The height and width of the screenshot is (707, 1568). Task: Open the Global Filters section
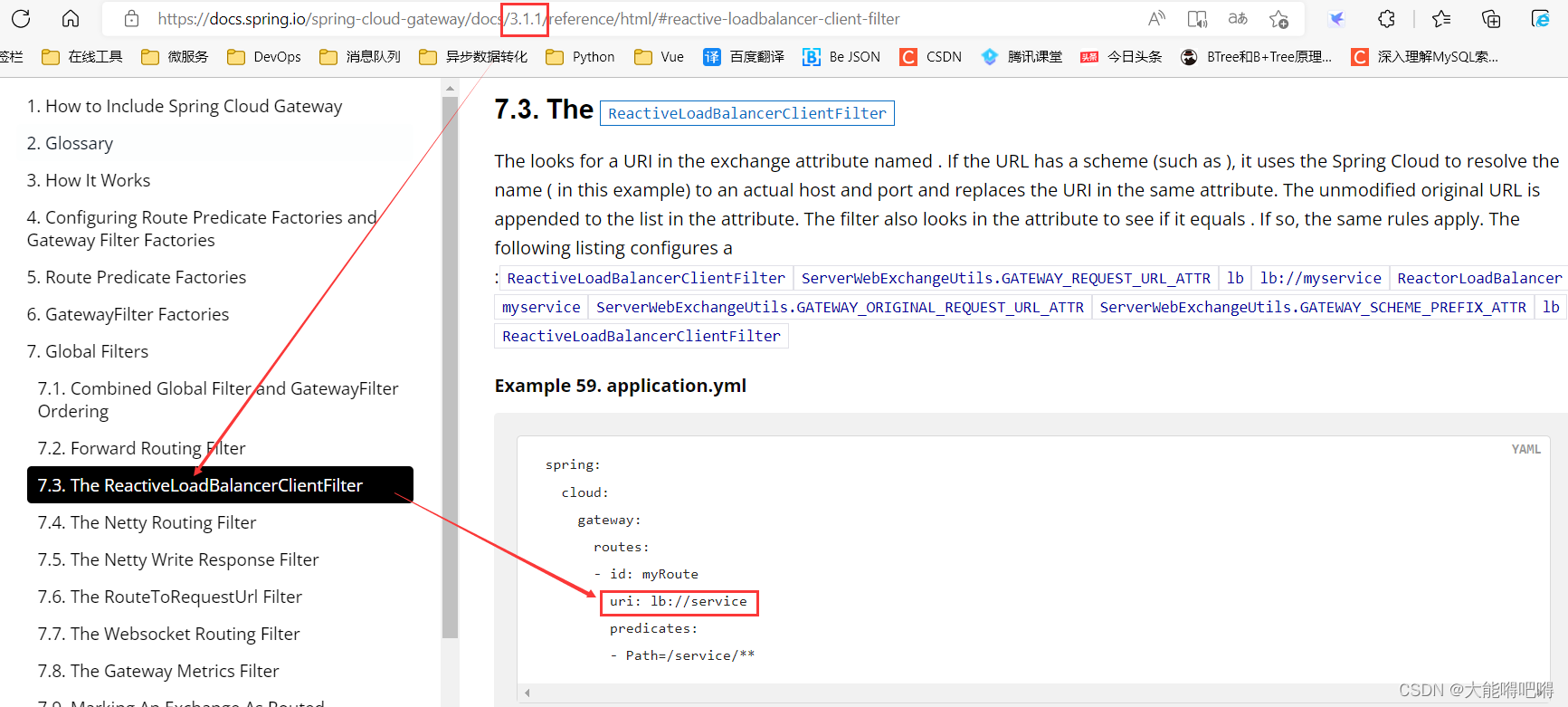(88, 351)
